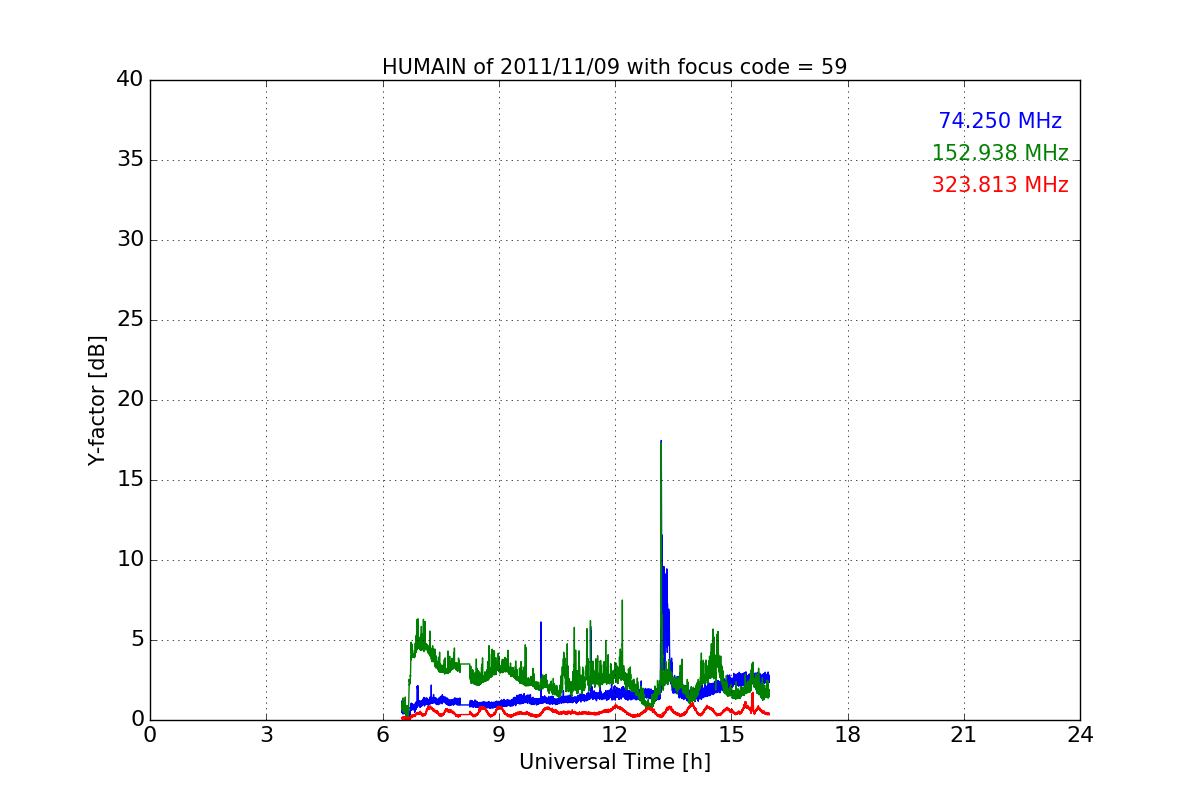Select the green "152.938 MHz" legend label
The width and height of the screenshot is (1200, 800).
[x=1000, y=153]
